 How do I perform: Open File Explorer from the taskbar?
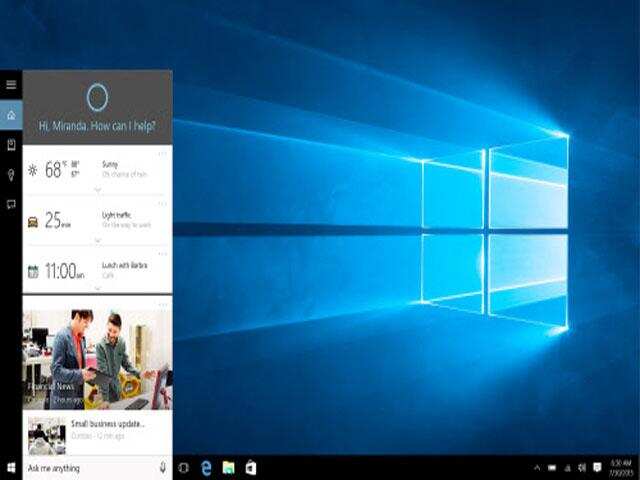228,468
